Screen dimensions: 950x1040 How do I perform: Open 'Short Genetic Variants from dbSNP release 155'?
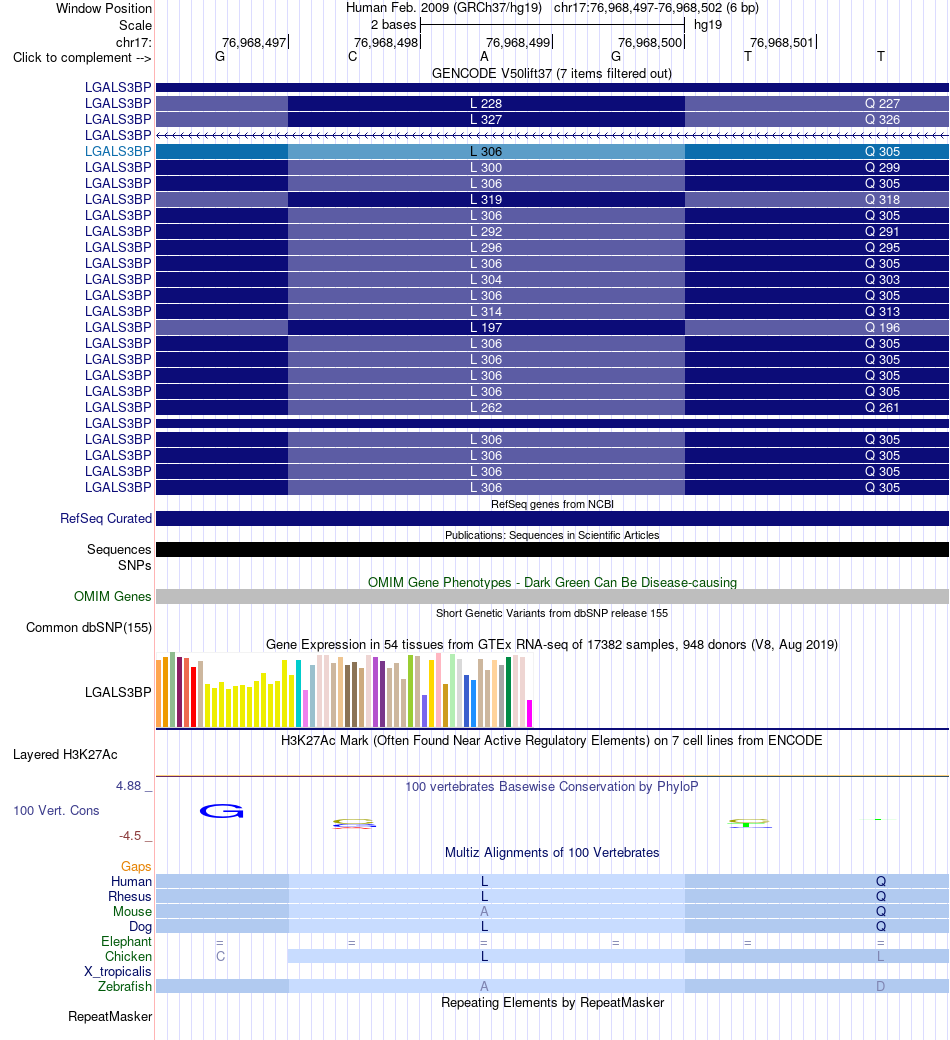point(552,614)
